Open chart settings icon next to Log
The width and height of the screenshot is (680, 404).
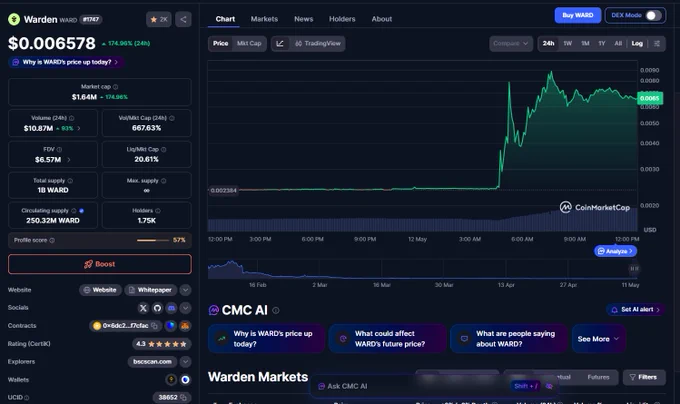(657, 43)
